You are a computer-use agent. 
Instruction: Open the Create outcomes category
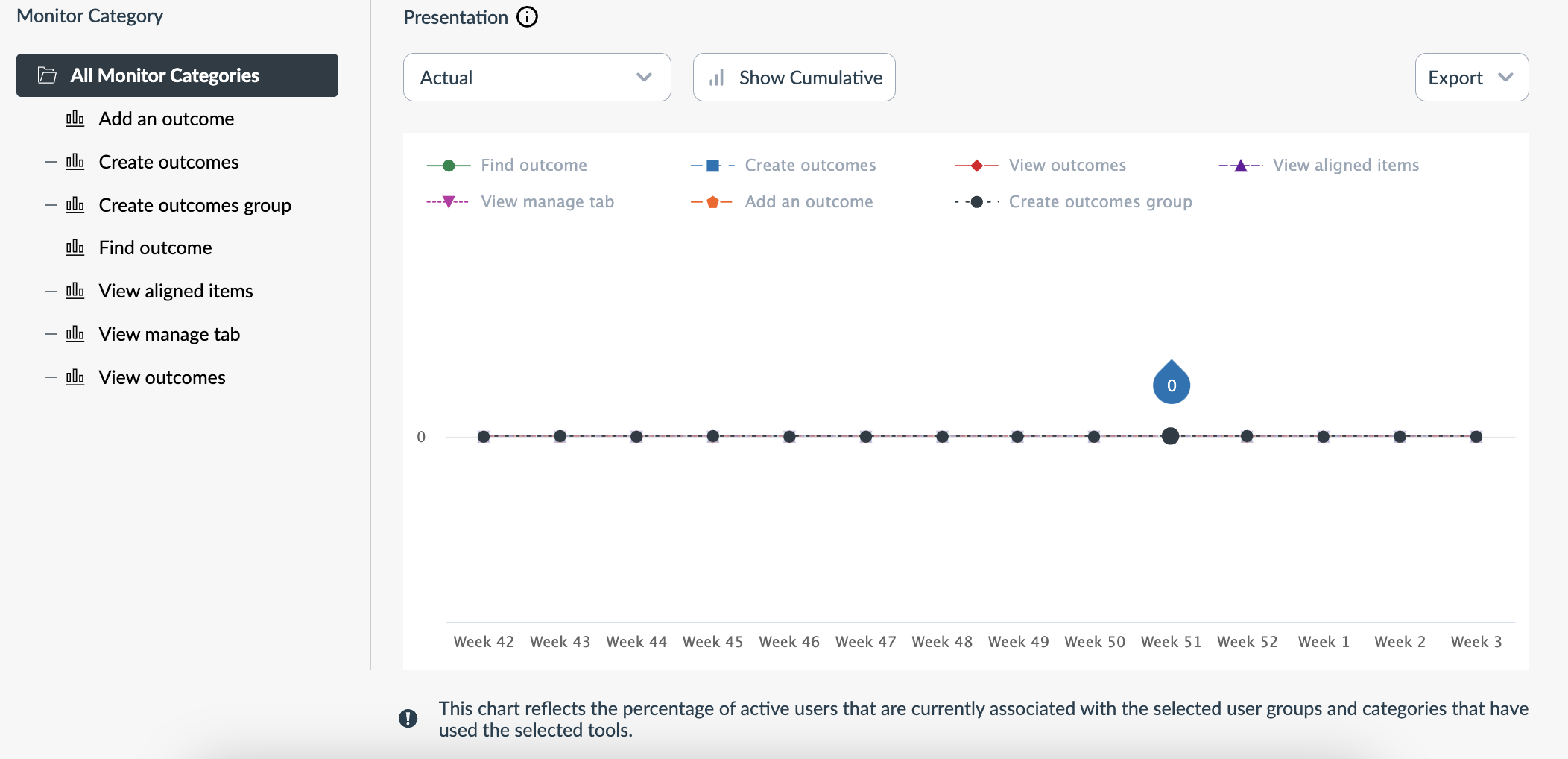coord(168,162)
